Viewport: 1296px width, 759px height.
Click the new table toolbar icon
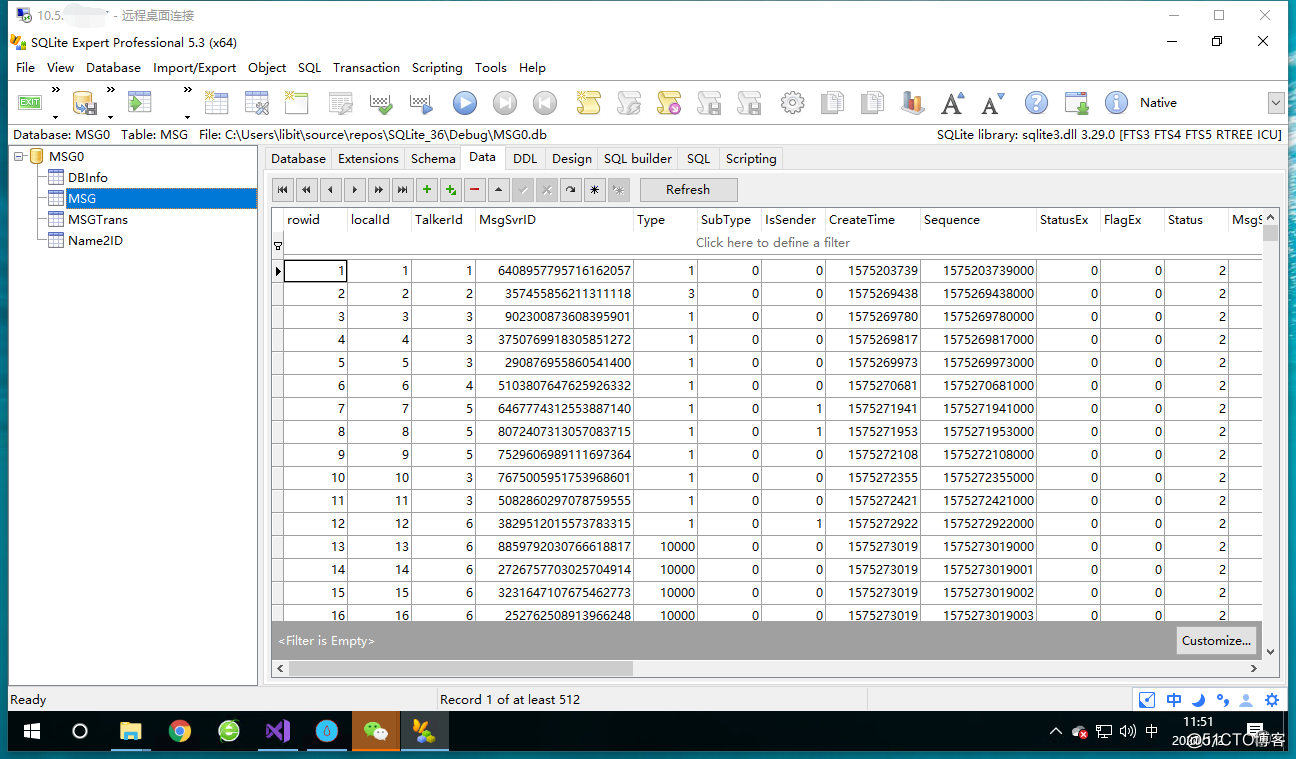(x=216, y=102)
